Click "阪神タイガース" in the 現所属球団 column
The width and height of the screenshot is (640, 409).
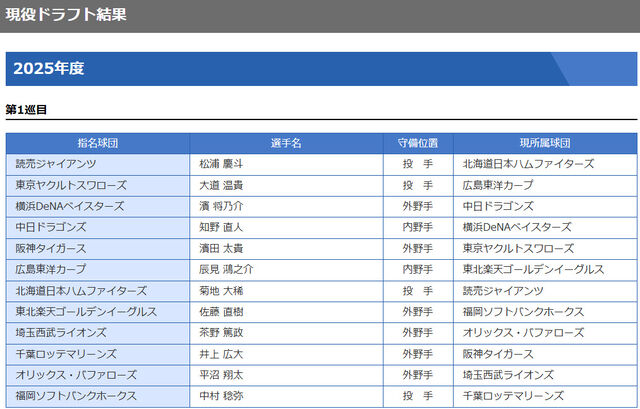(498, 354)
